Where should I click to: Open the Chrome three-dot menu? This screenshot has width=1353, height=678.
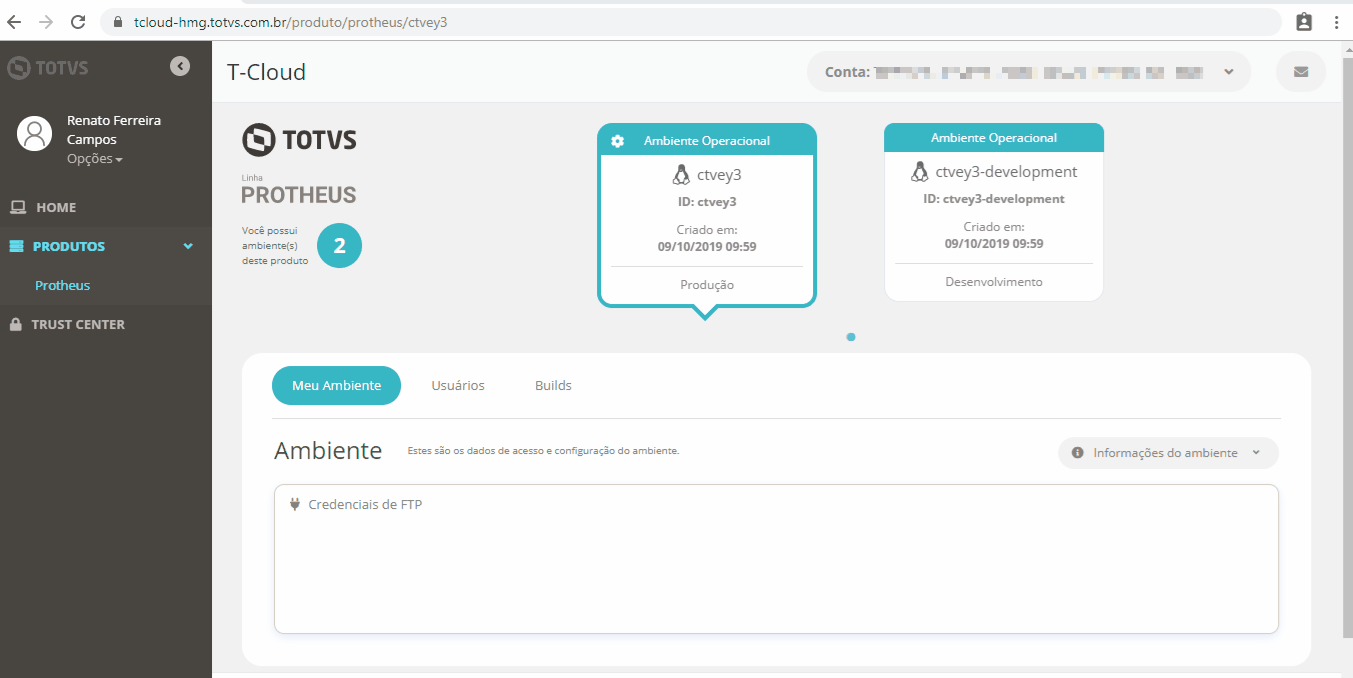pyautogui.click(x=1336, y=22)
